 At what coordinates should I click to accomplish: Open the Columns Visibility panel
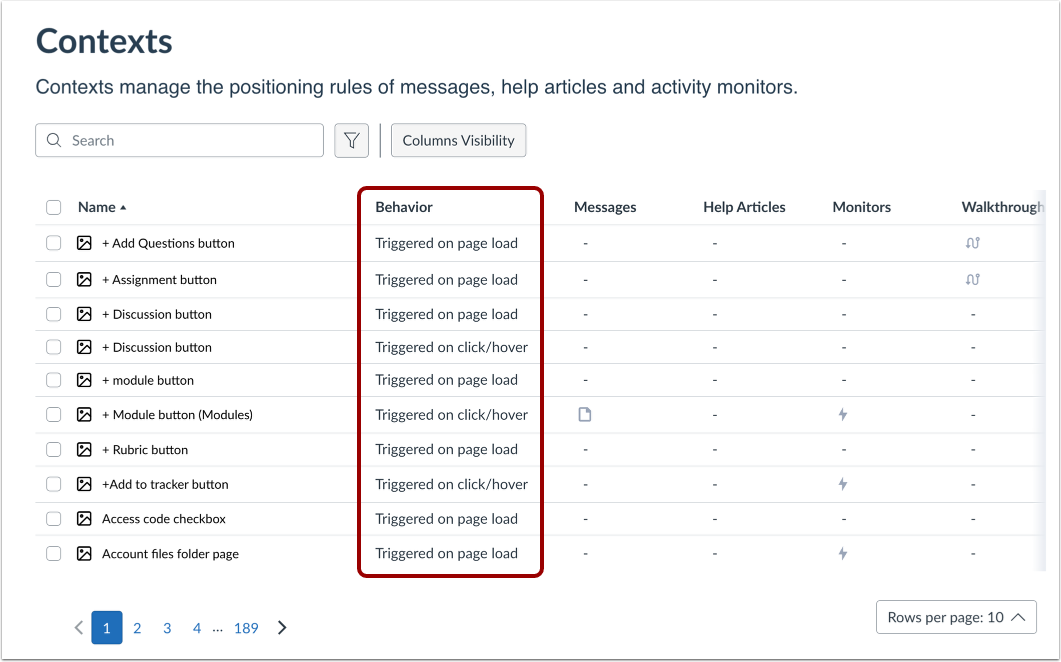[x=458, y=140]
